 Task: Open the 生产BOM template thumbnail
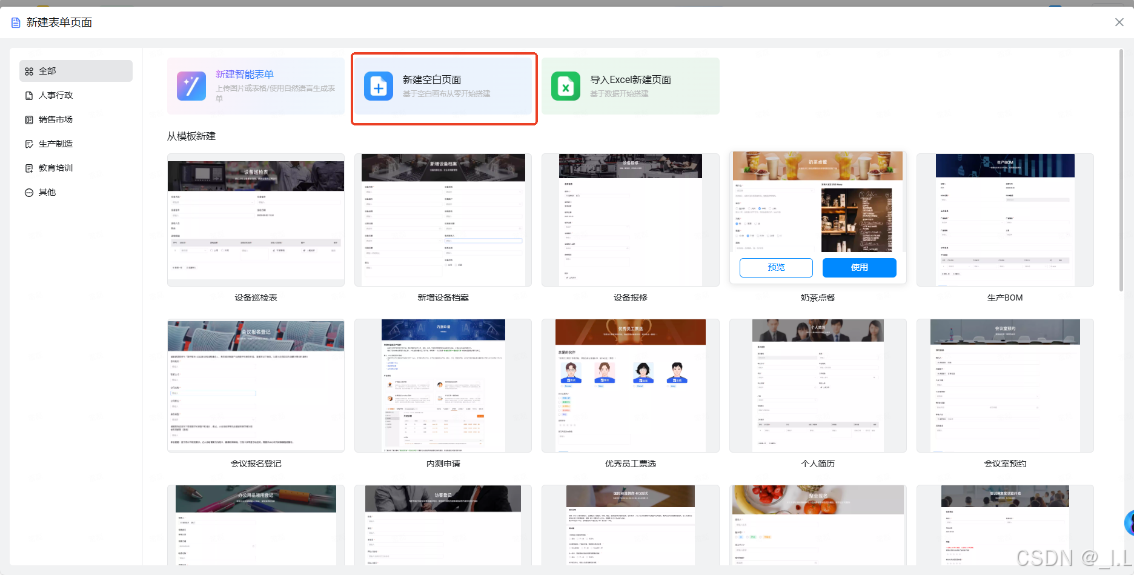1005,219
